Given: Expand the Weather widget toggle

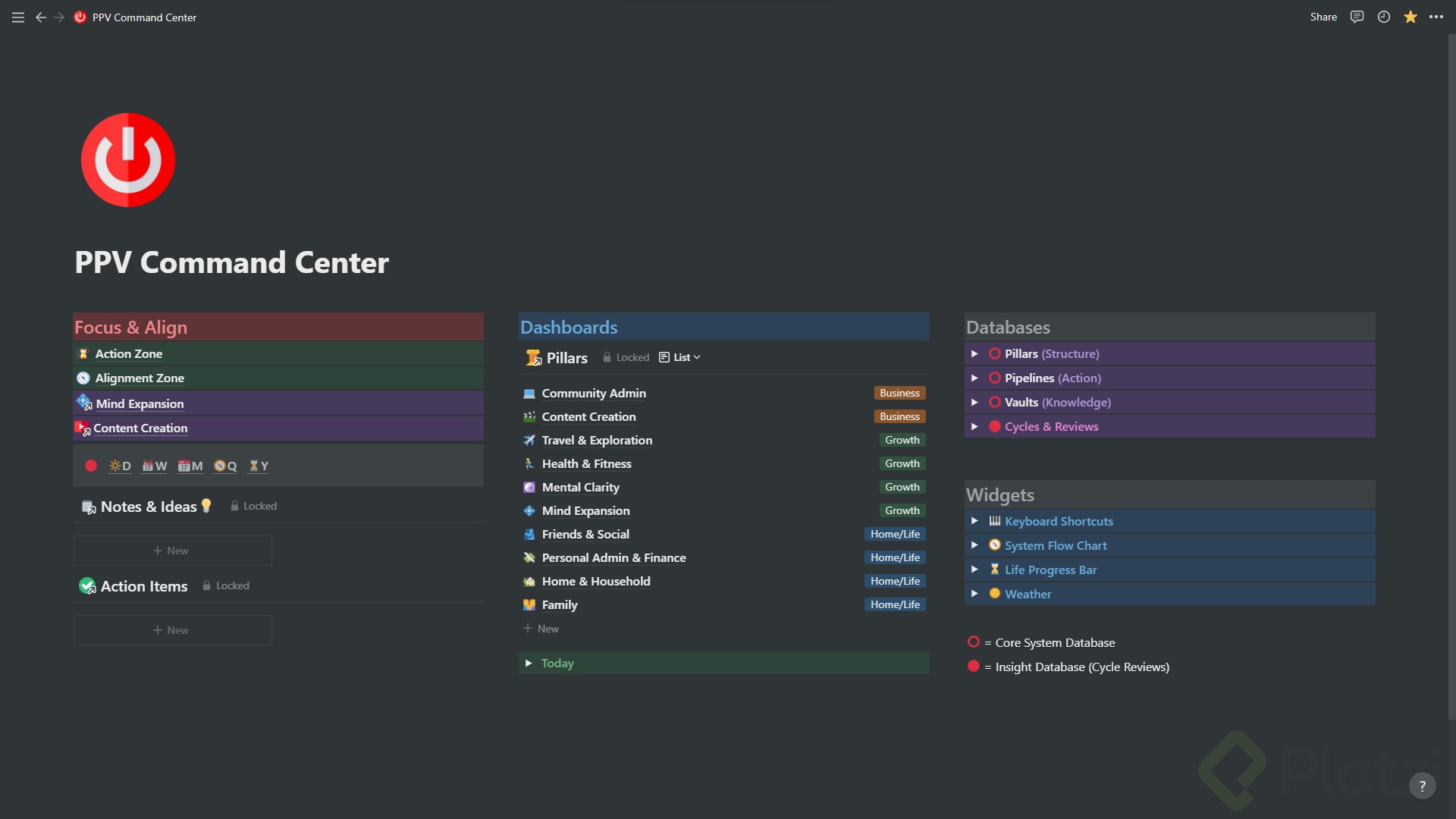Looking at the screenshot, I should click(974, 594).
